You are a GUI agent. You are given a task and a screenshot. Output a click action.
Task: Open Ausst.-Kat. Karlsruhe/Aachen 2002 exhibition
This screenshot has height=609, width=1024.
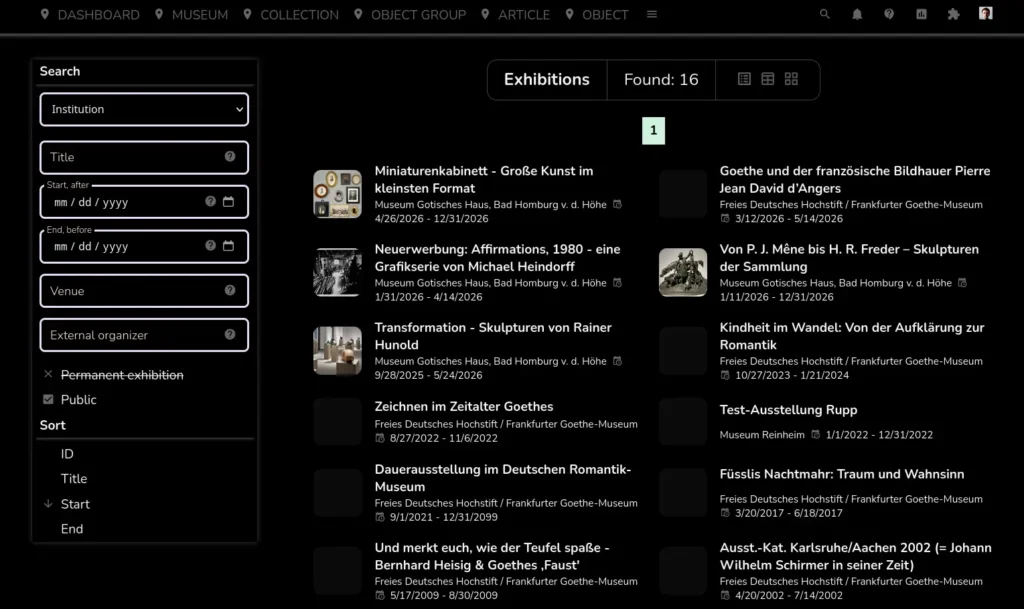tap(856, 556)
